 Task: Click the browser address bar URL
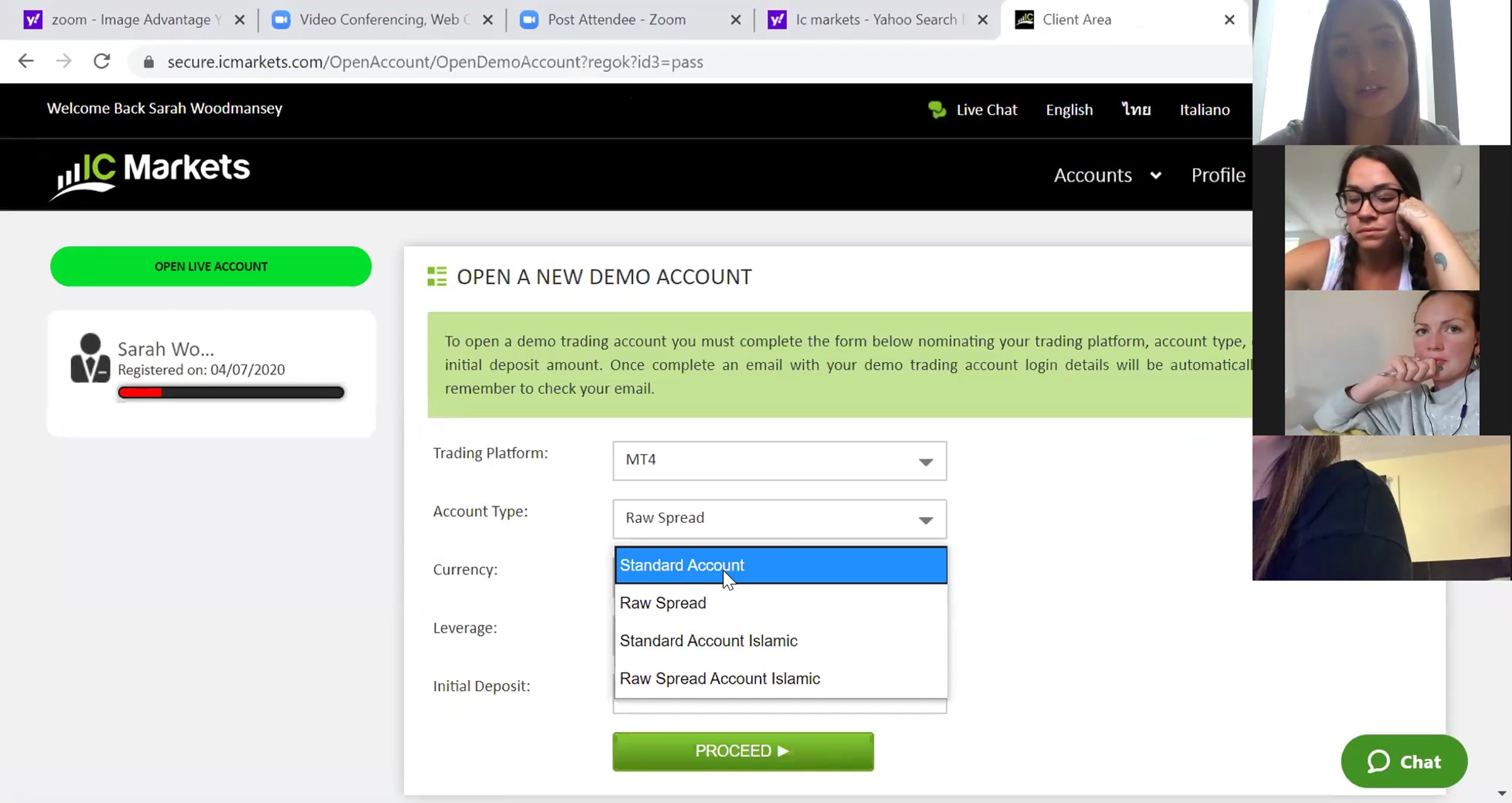(435, 62)
